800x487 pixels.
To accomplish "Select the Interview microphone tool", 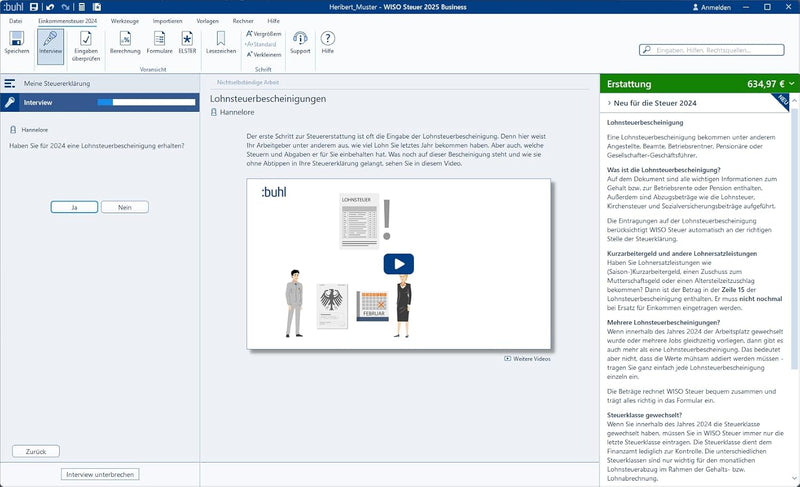I will point(50,39).
